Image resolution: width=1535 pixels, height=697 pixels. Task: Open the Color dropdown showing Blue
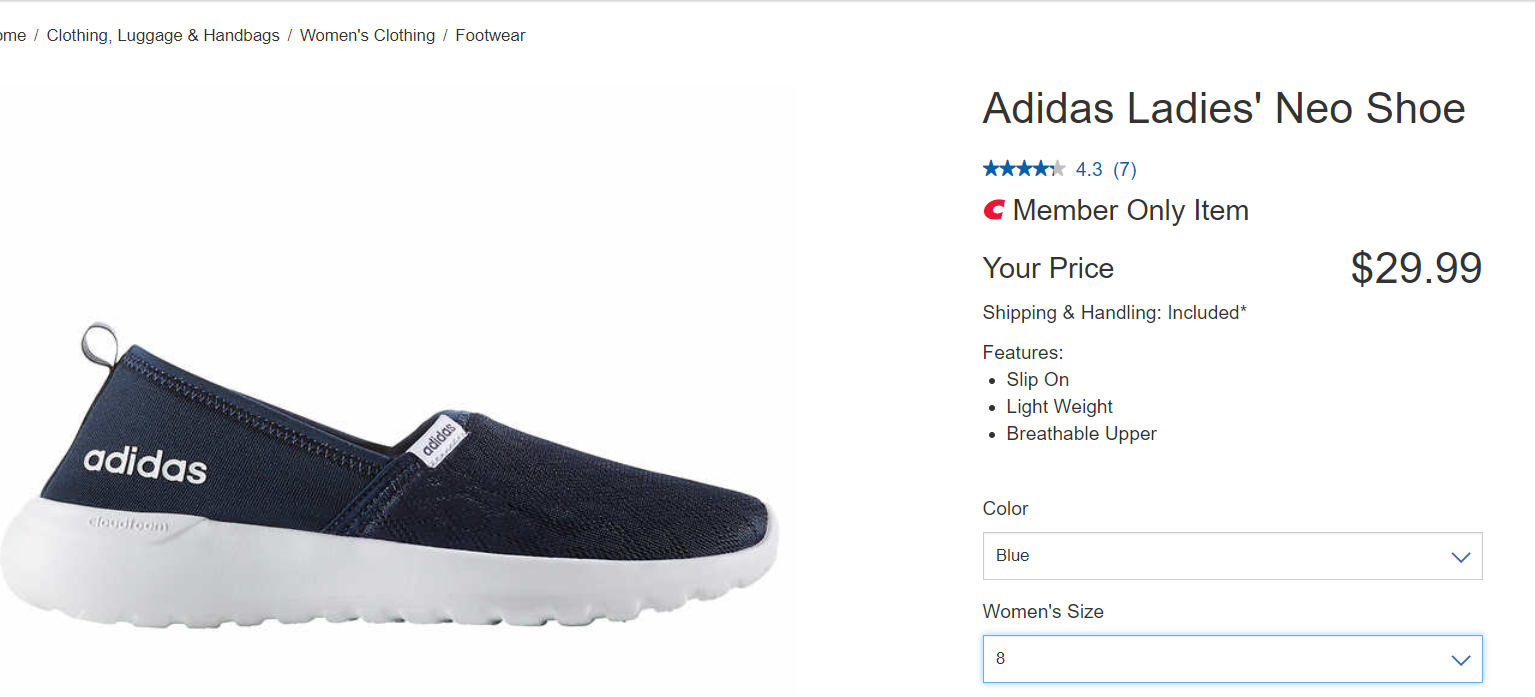click(x=1232, y=556)
